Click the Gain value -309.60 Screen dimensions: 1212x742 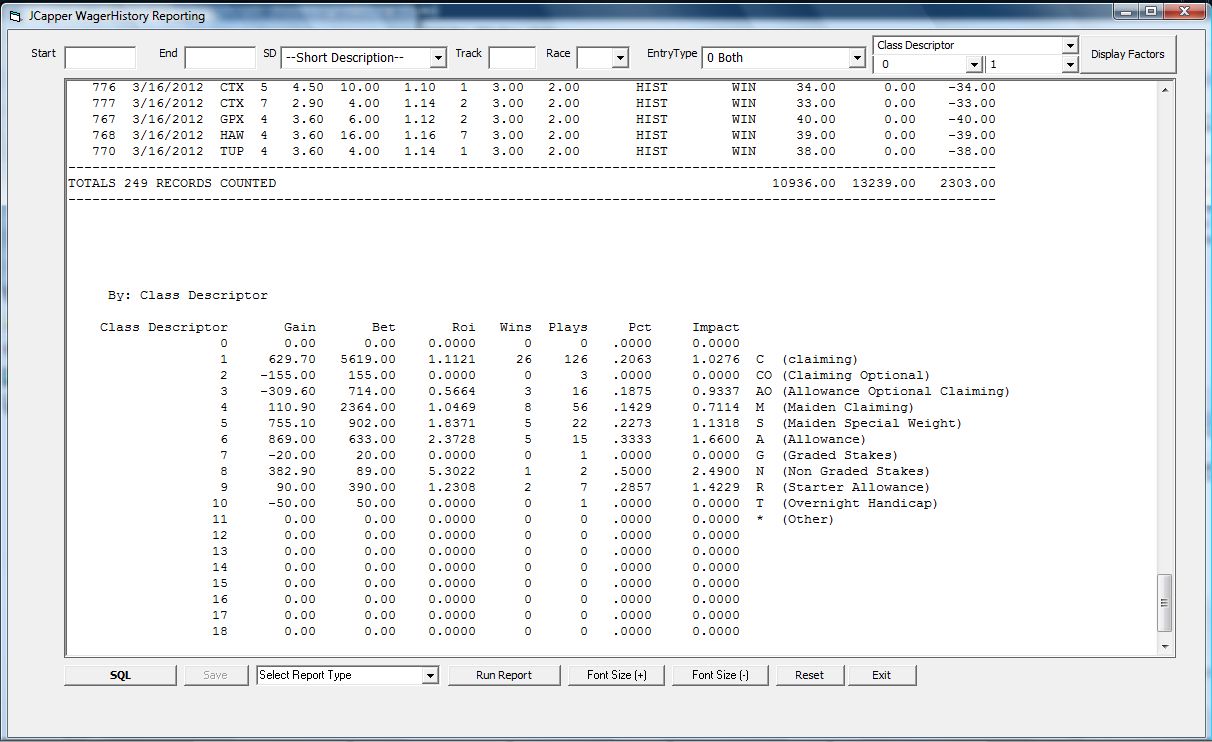coord(288,392)
